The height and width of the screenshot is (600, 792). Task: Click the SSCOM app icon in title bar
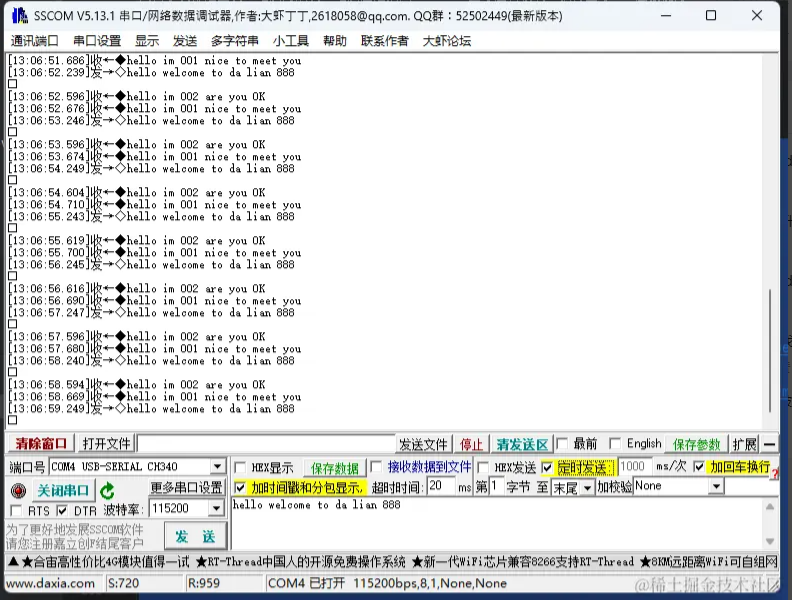(16, 16)
